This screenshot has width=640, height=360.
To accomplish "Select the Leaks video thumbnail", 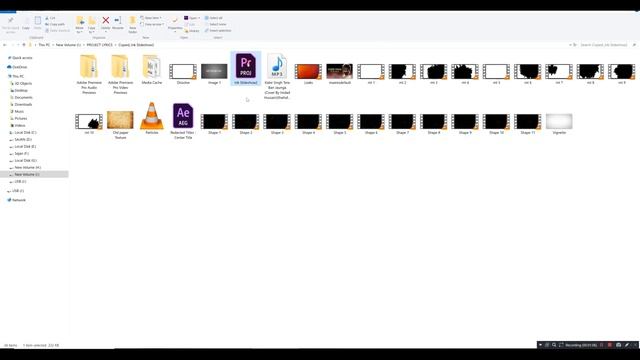I will click(x=308, y=71).
